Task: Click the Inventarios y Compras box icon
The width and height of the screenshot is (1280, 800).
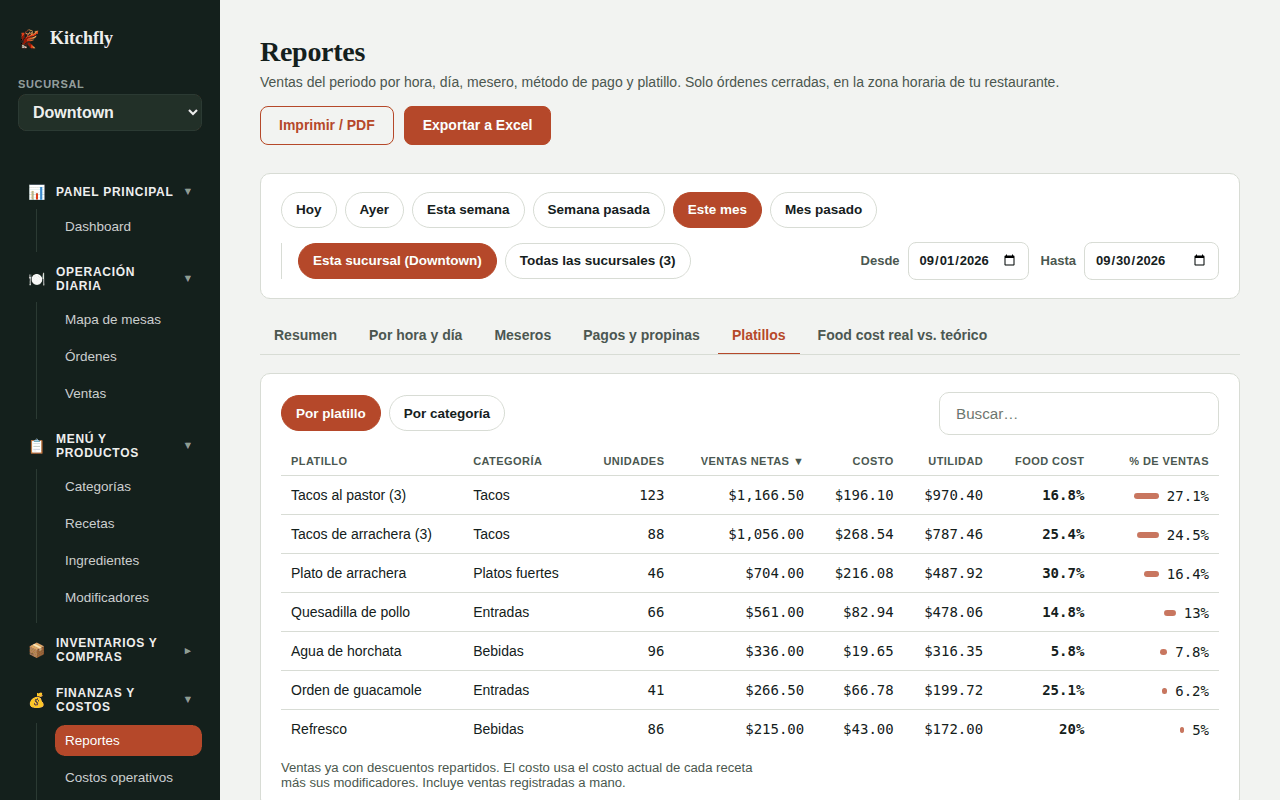Action: pos(37,650)
